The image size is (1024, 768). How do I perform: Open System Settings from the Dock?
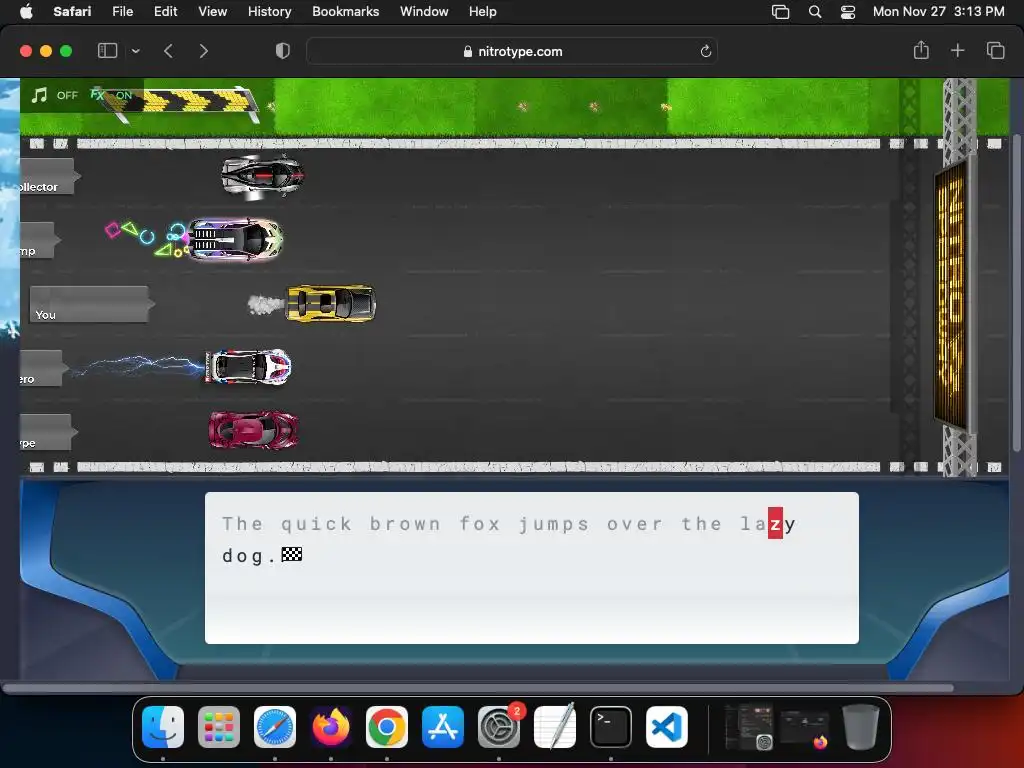[499, 727]
